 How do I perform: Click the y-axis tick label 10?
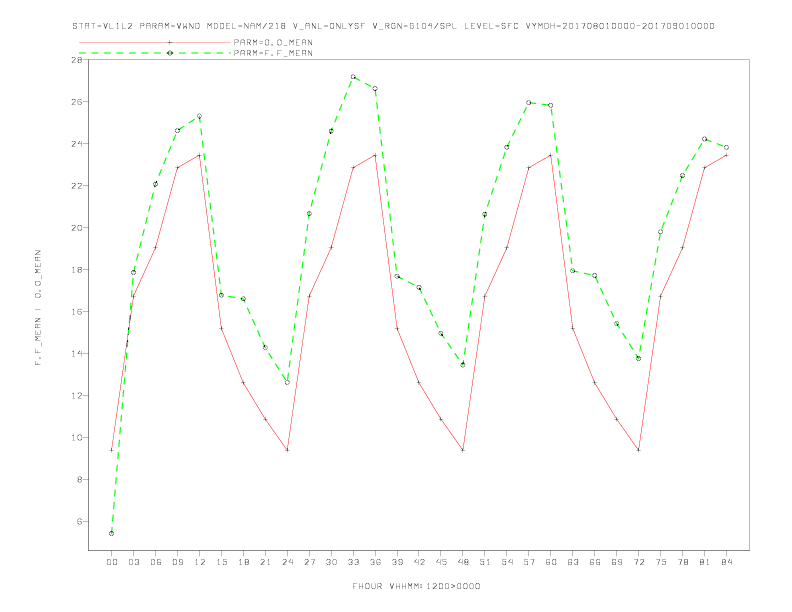click(77, 437)
